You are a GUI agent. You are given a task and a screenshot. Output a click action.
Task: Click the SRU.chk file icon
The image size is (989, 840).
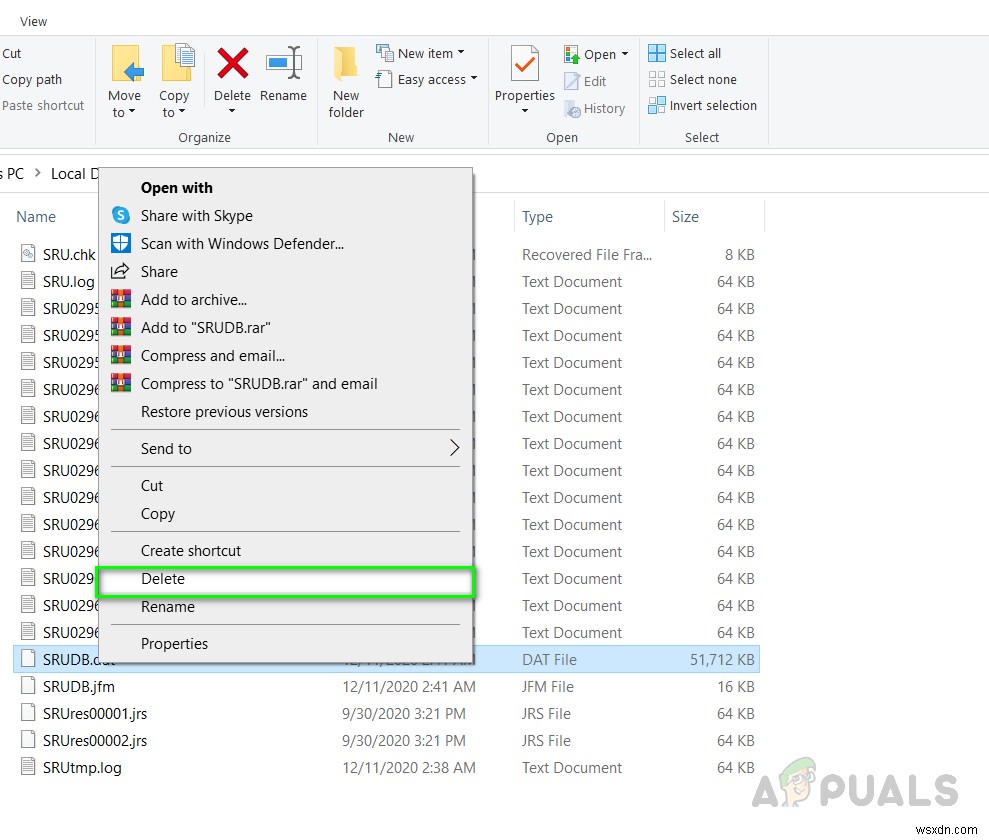pos(28,254)
